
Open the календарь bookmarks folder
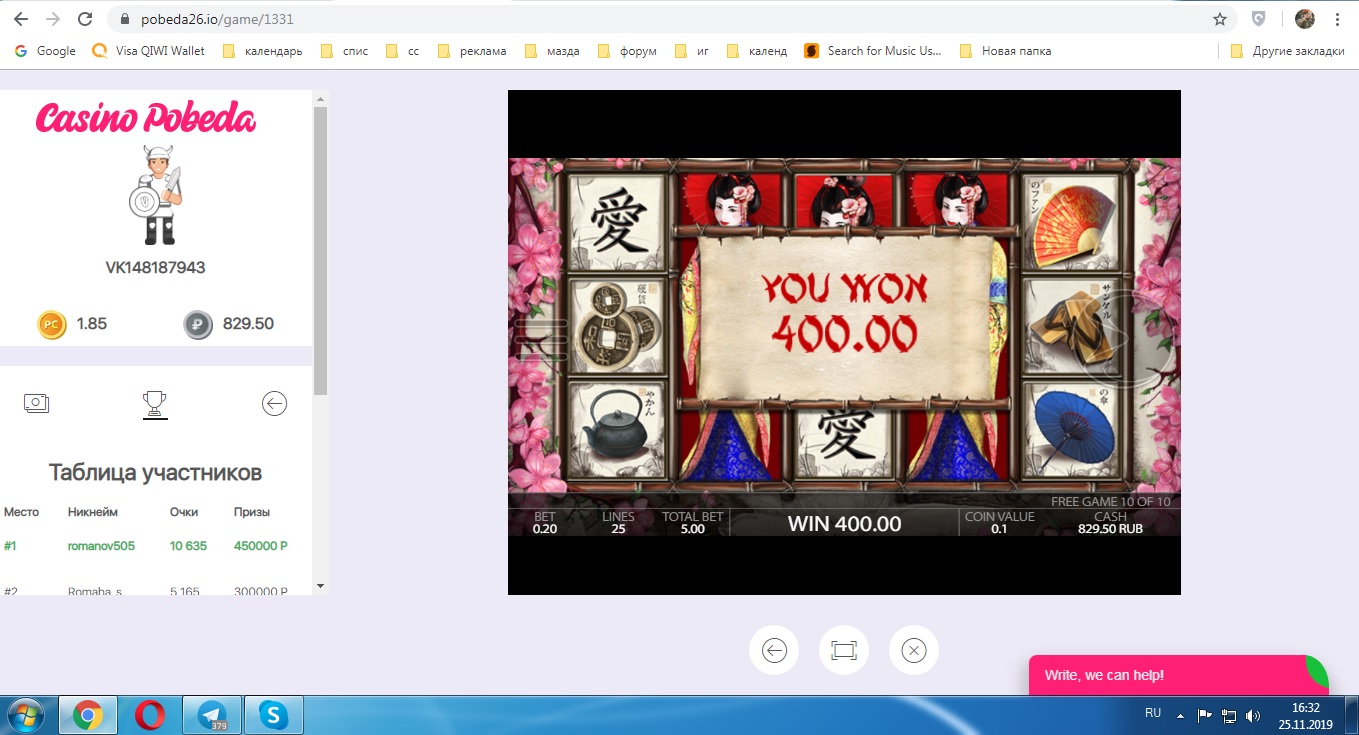click(x=262, y=51)
